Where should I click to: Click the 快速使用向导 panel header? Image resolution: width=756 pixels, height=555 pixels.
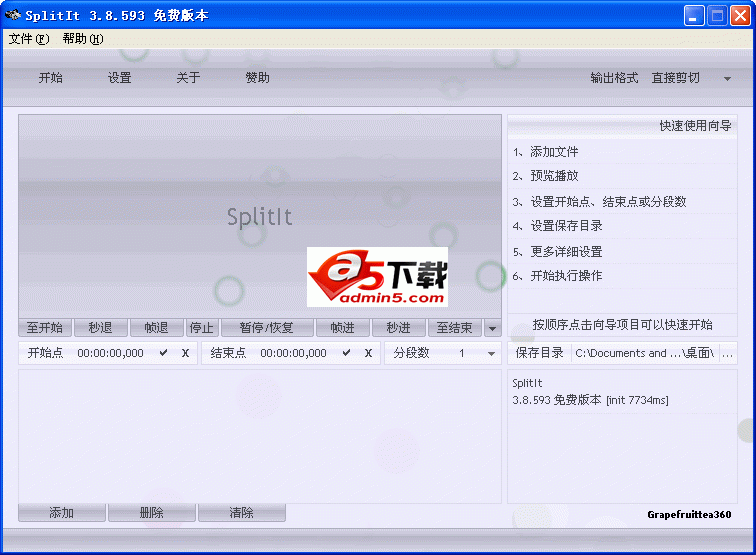pos(622,126)
